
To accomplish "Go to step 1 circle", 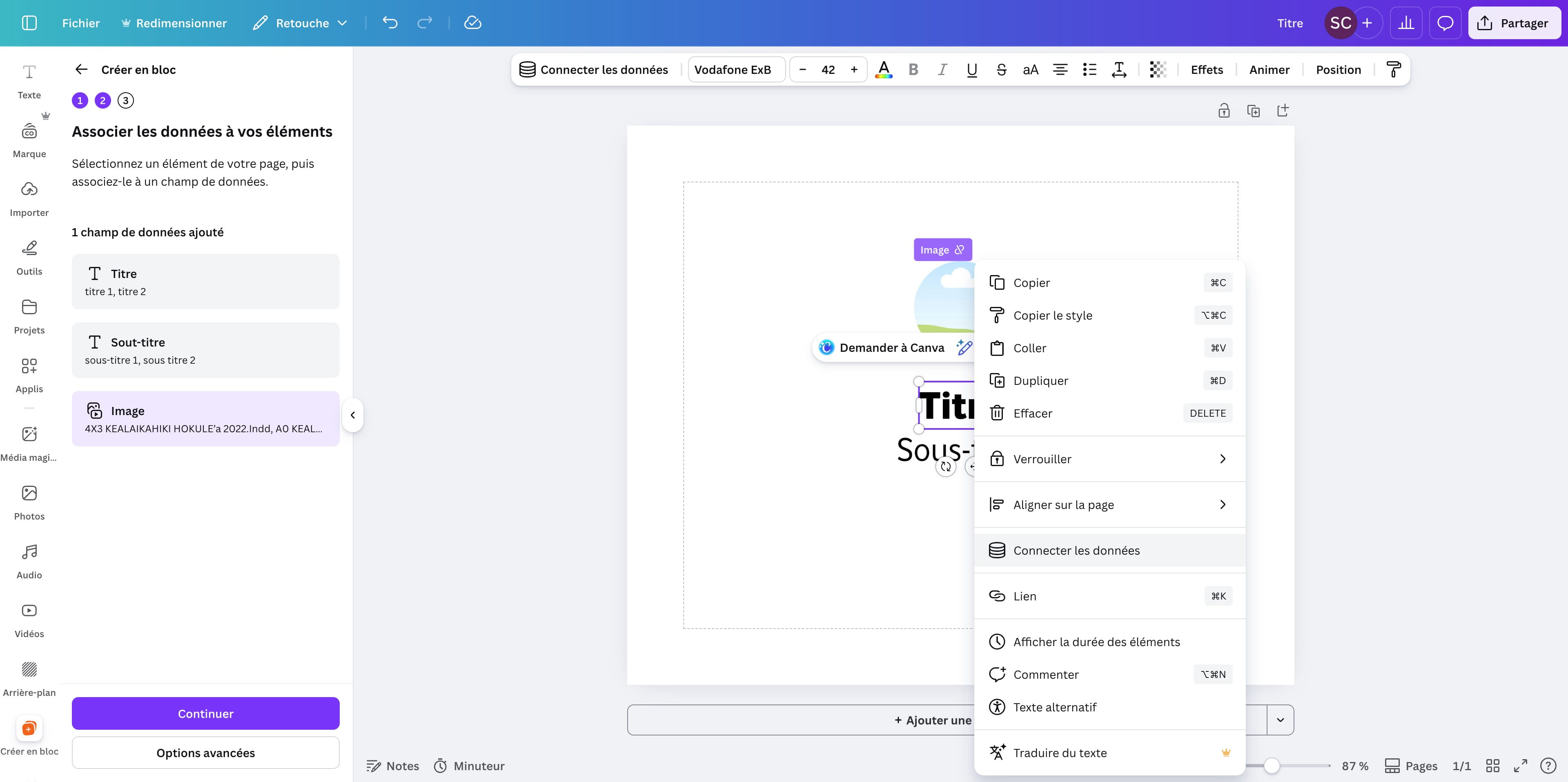I will (x=80, y=100).
